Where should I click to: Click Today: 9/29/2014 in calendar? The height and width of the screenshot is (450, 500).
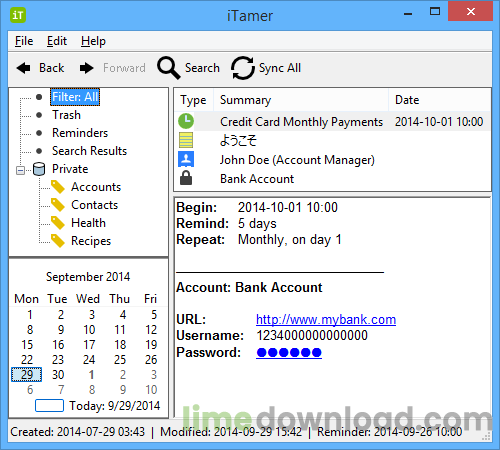[114, 406]
